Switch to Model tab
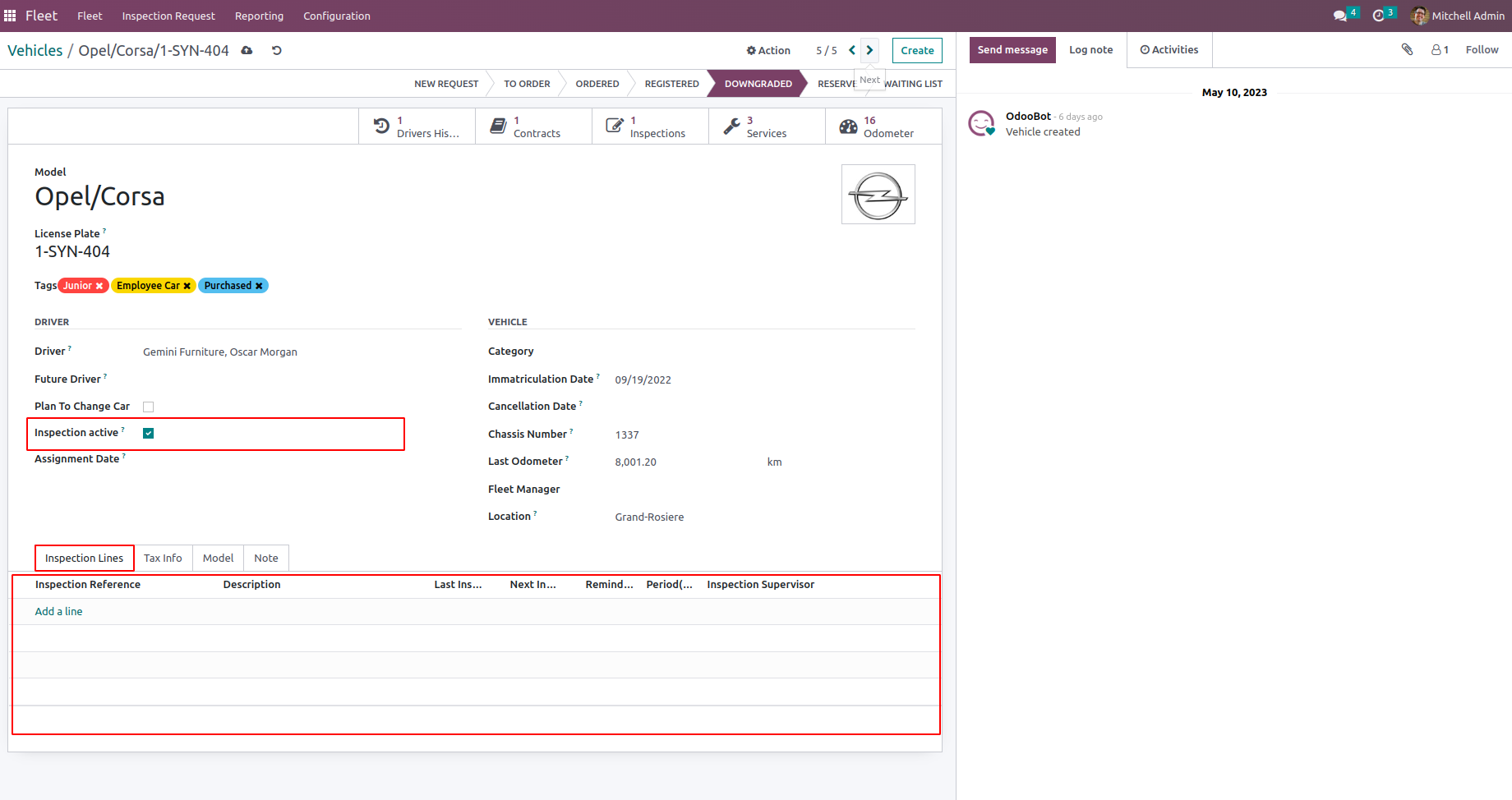 (219, 558)
